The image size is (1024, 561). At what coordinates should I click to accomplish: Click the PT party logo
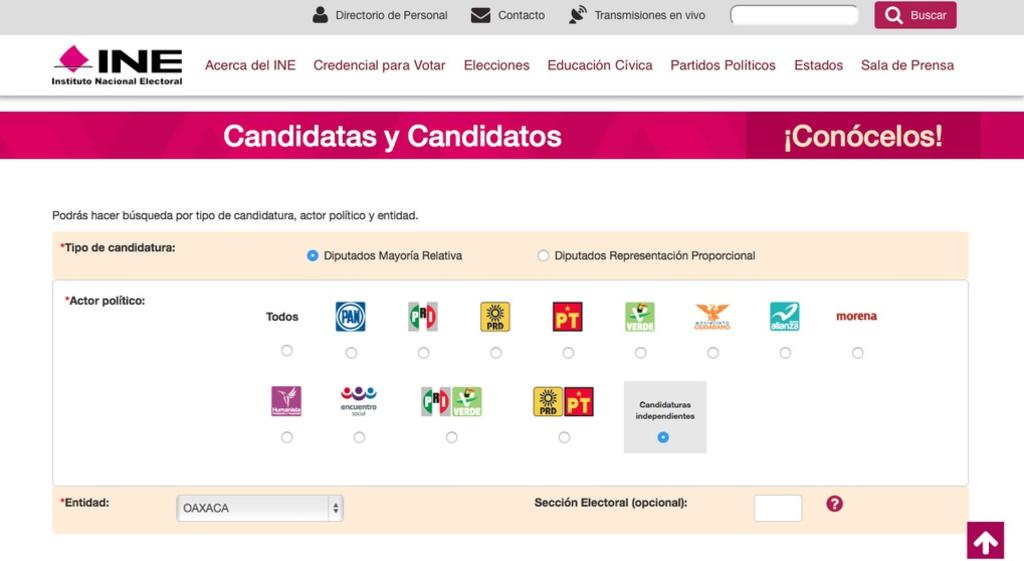567,317
